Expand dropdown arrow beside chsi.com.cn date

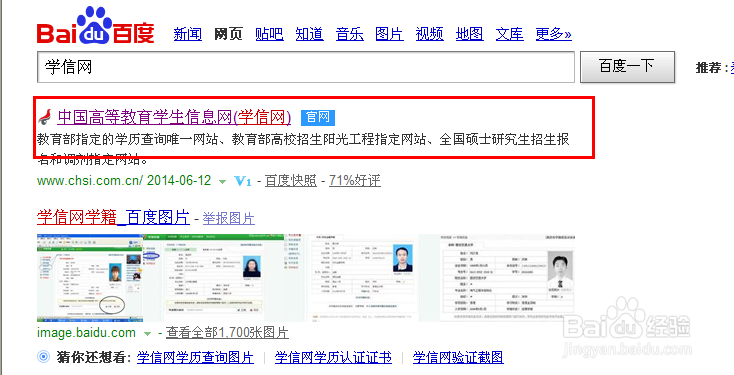click(222, 182)
